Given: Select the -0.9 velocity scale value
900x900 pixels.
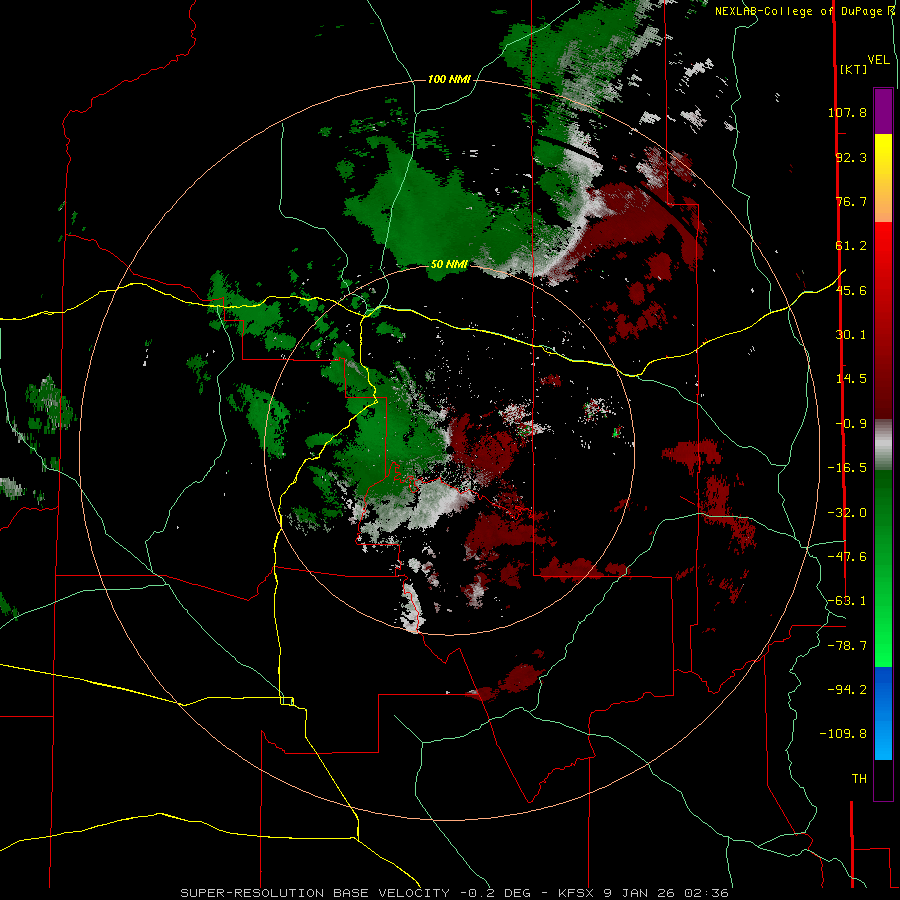Looking at the screenshot, I should pos(851,424).
